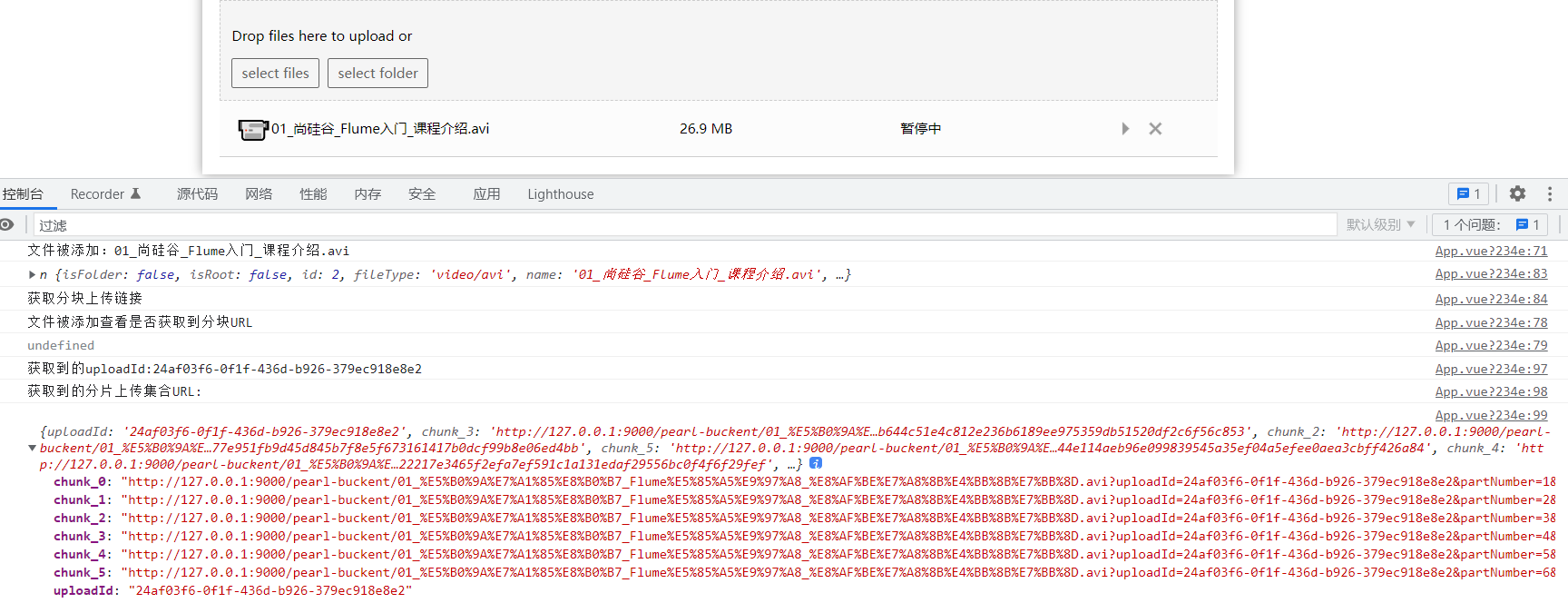This screenshot has width=1568, height=603.
Task: Remove the avi file with X icon
Action: click(1155, 129)
